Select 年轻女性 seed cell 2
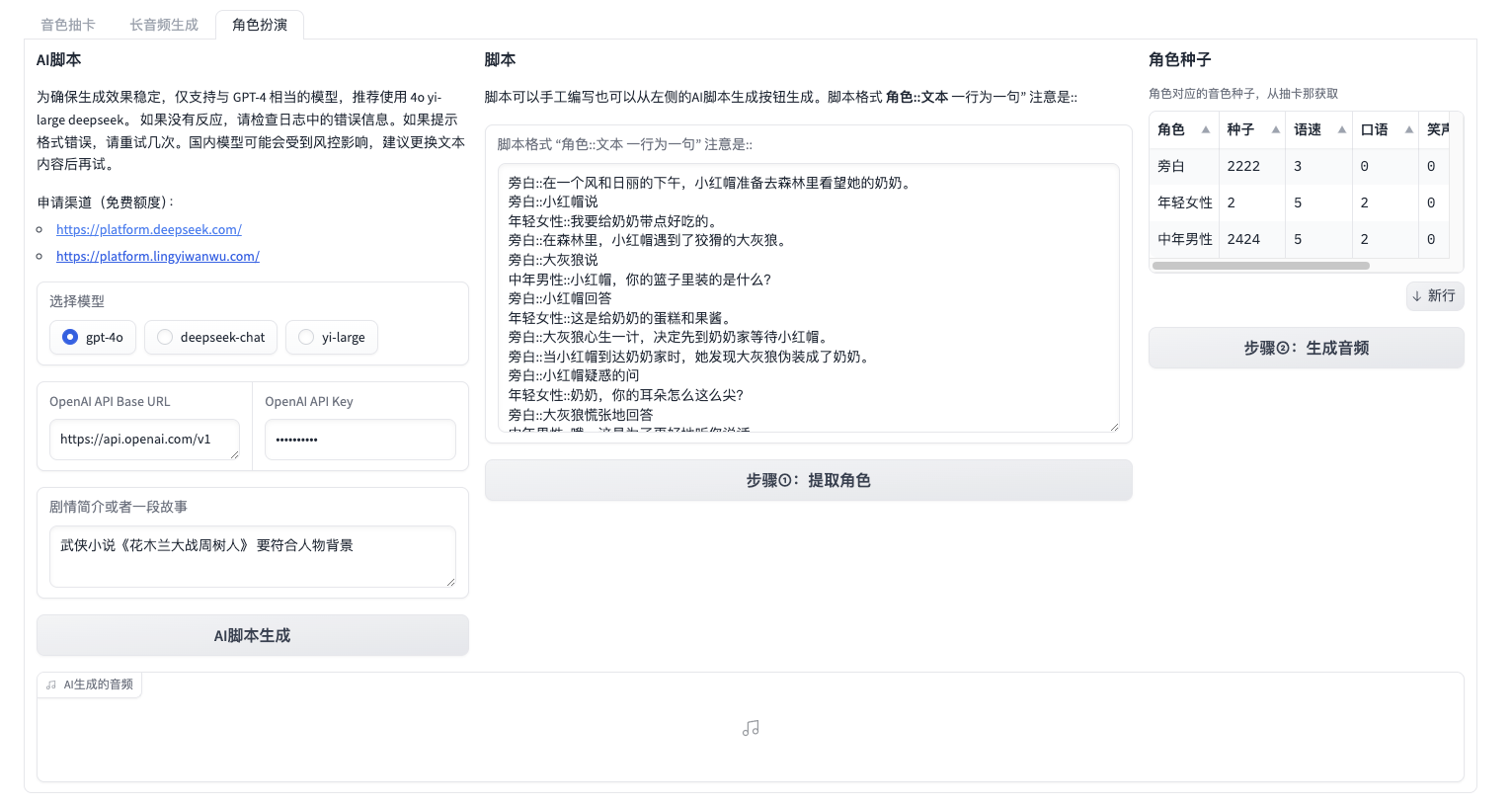Viewport: 1512px width, 806px height. click(1252, 202)
